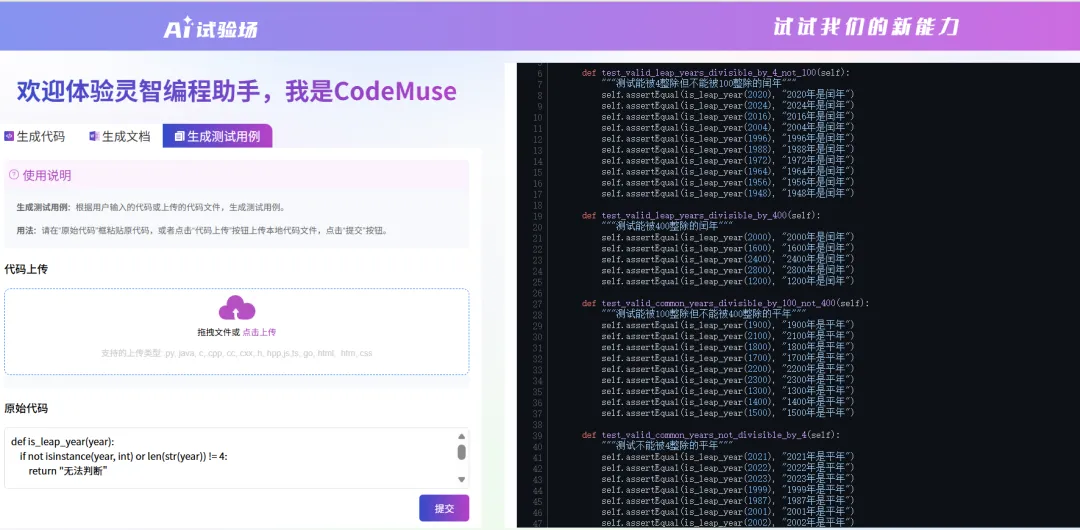Select the 生成测试用例 tab
The width and height of the screenshot is (1080, 530).
[218, 136]
